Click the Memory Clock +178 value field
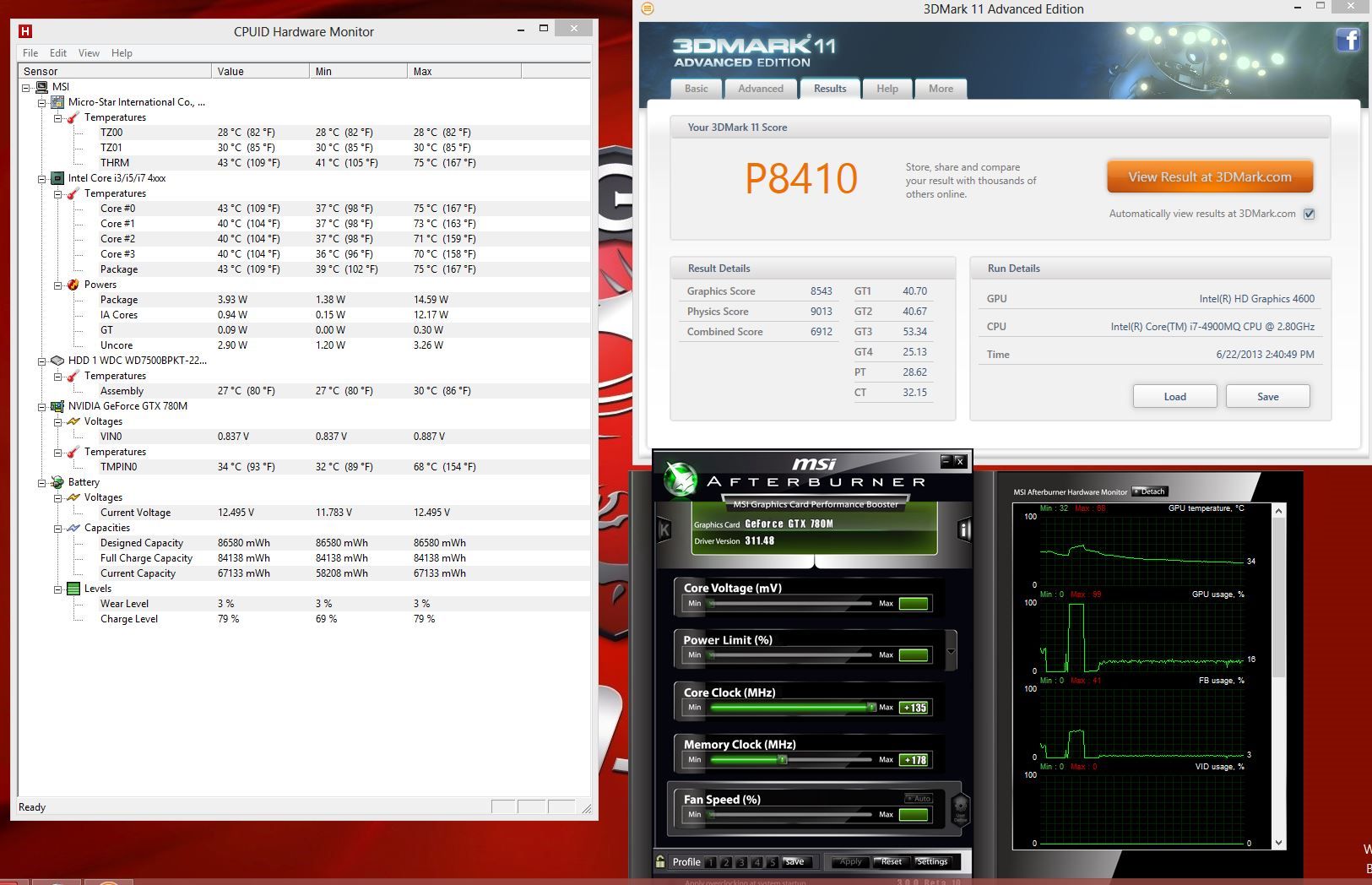This screenshot has width=1372, height=885. point(914,760)
